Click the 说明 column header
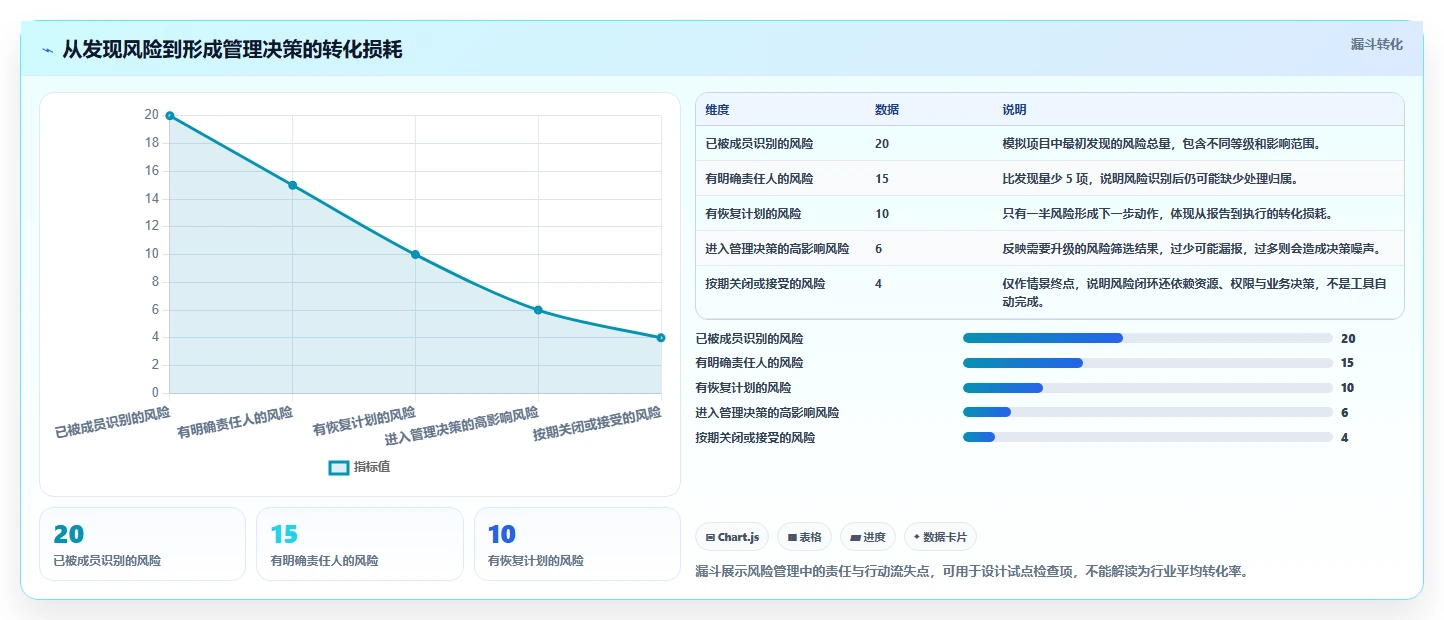Viewport: 1444px width, 620px height. coord(1014,110)
